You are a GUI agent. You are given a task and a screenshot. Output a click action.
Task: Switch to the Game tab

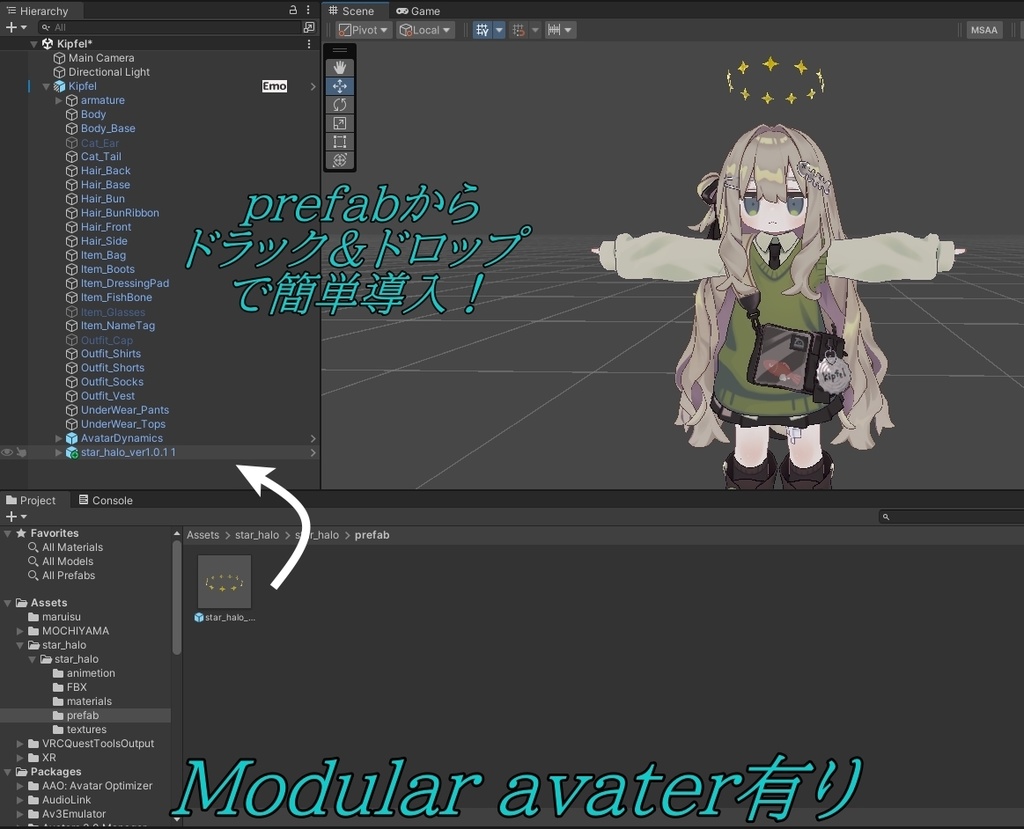tap(419, 10)
